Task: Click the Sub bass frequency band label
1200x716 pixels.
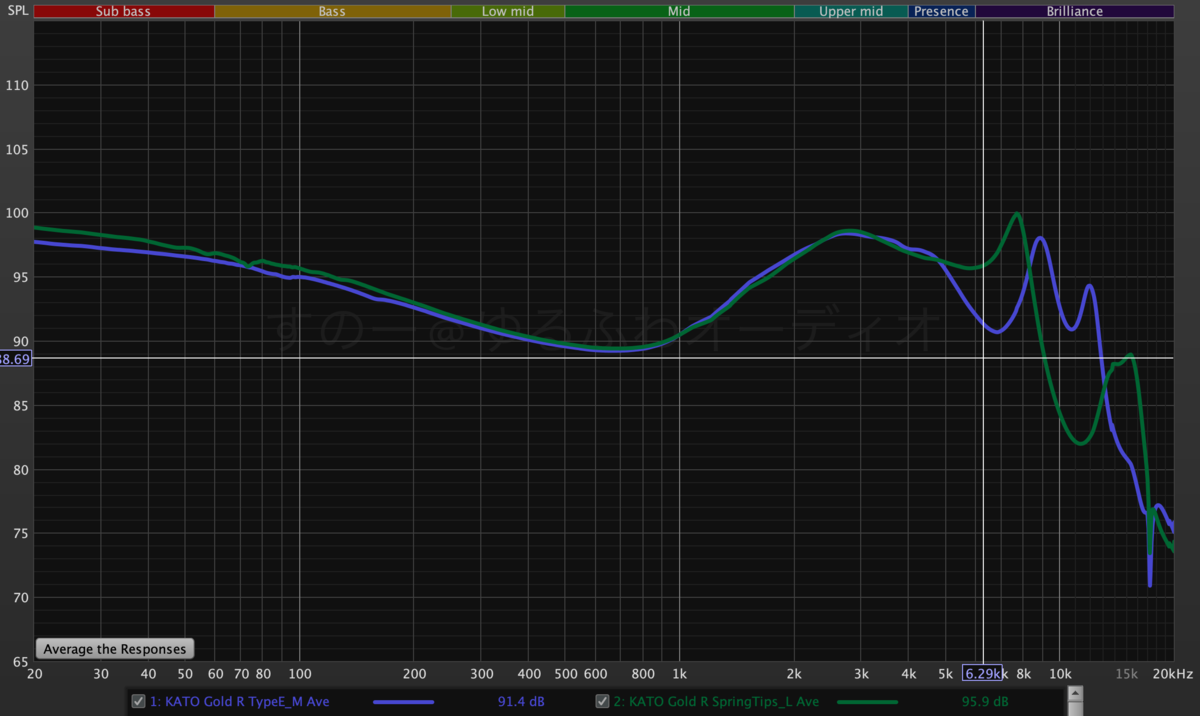Action: click(x=124, y=12)
